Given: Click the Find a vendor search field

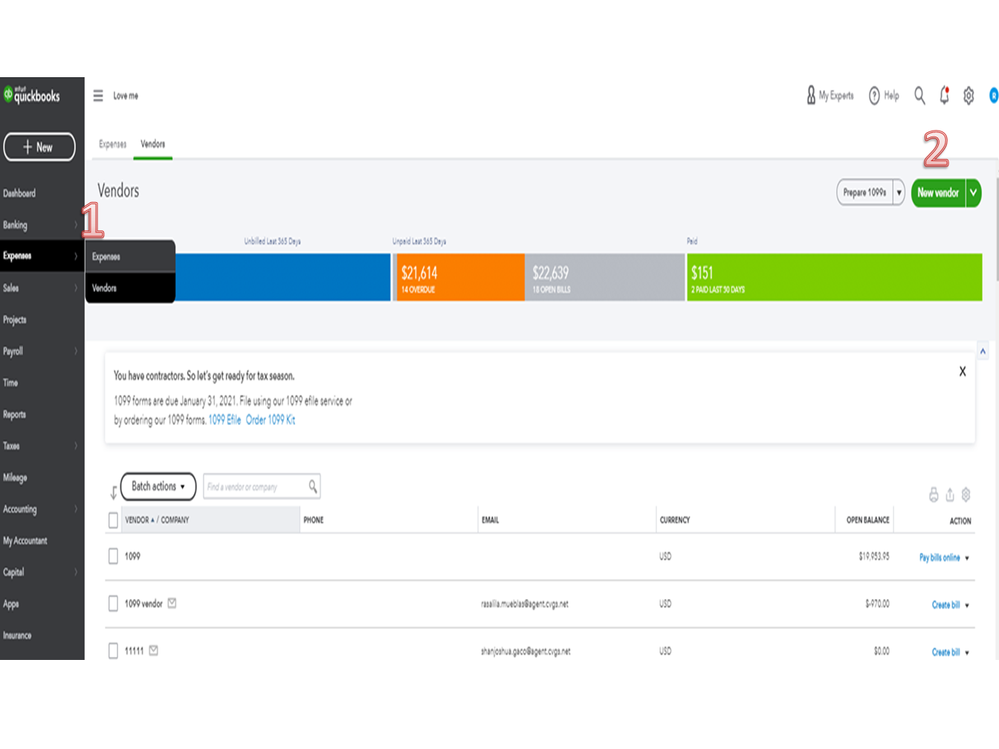Looking at the screenshot, I should click(x=255, y=487).
